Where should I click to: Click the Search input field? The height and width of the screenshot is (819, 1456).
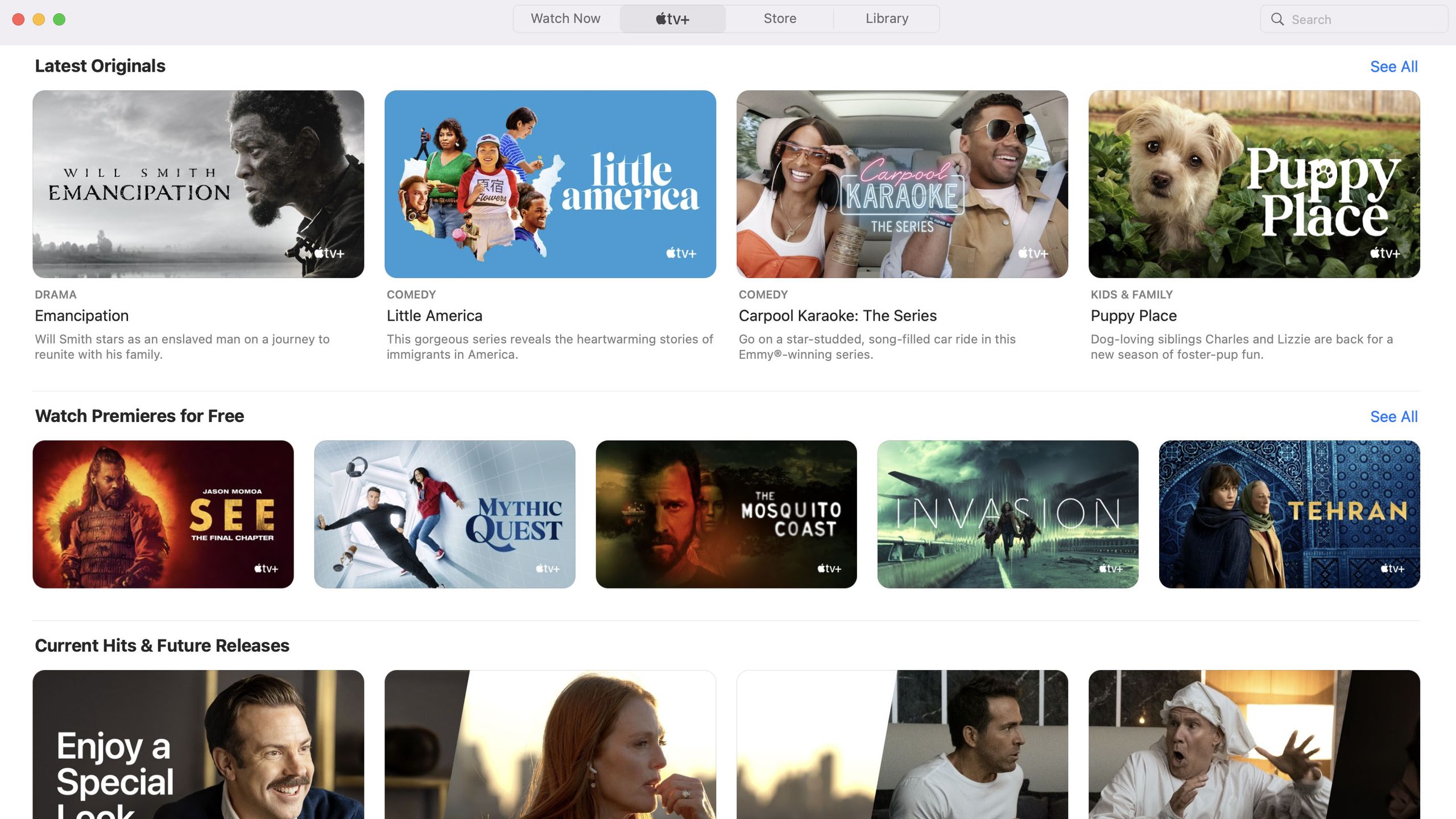(x=1354, y=19)
